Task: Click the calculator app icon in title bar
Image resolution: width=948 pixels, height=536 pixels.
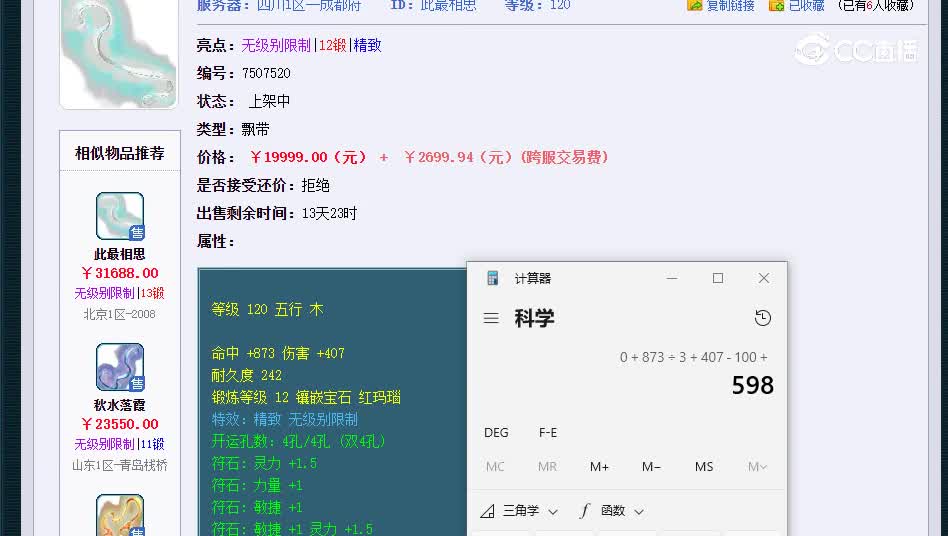Action: (x=492, y=278)
